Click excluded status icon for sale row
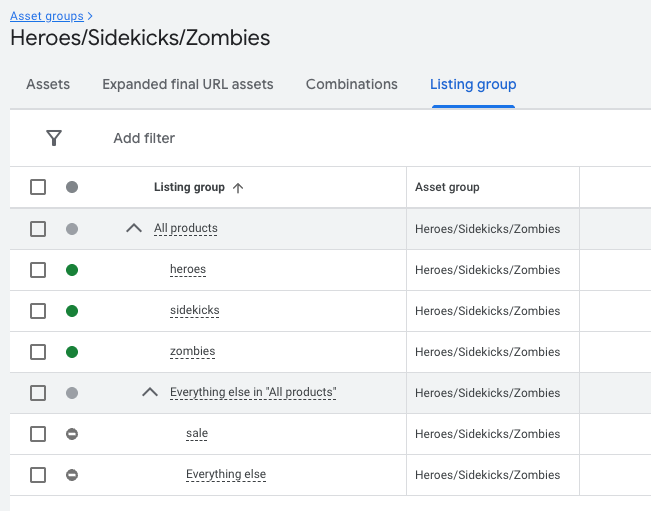This screenshot has width=651, height=511. (x=72, y=434)
